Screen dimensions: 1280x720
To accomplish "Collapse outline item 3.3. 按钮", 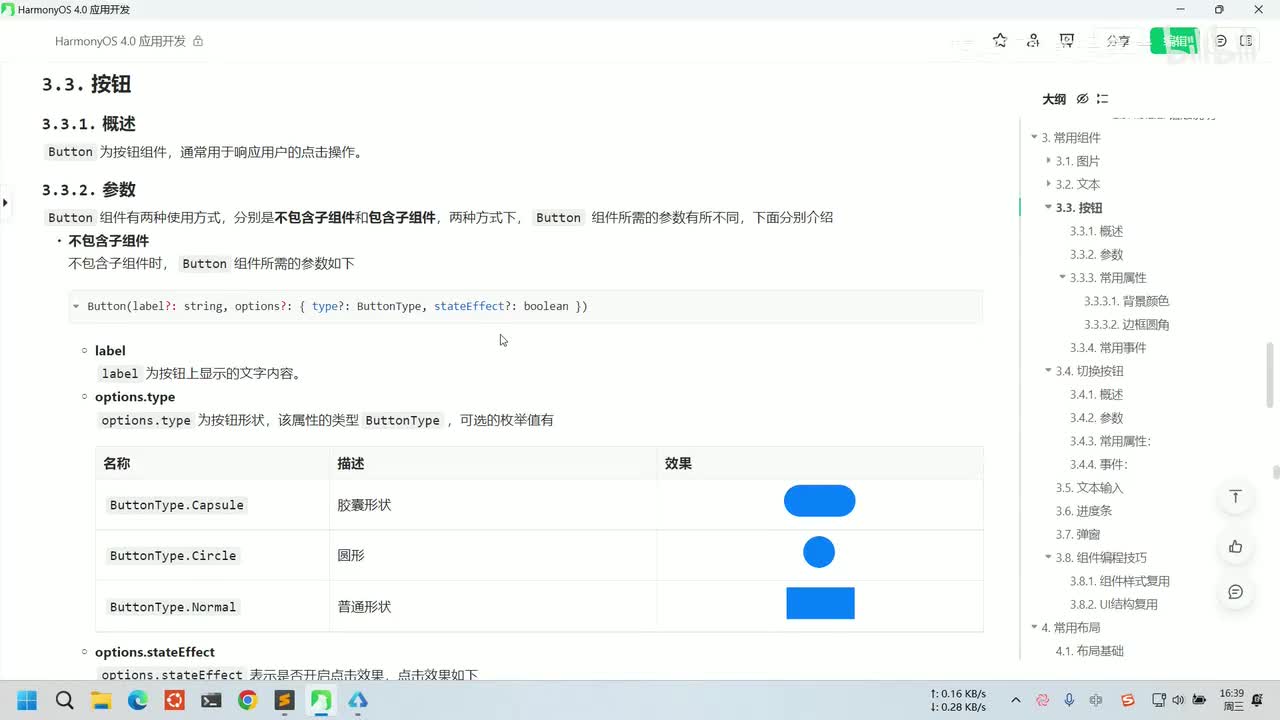I will (x=1049, y=208).
